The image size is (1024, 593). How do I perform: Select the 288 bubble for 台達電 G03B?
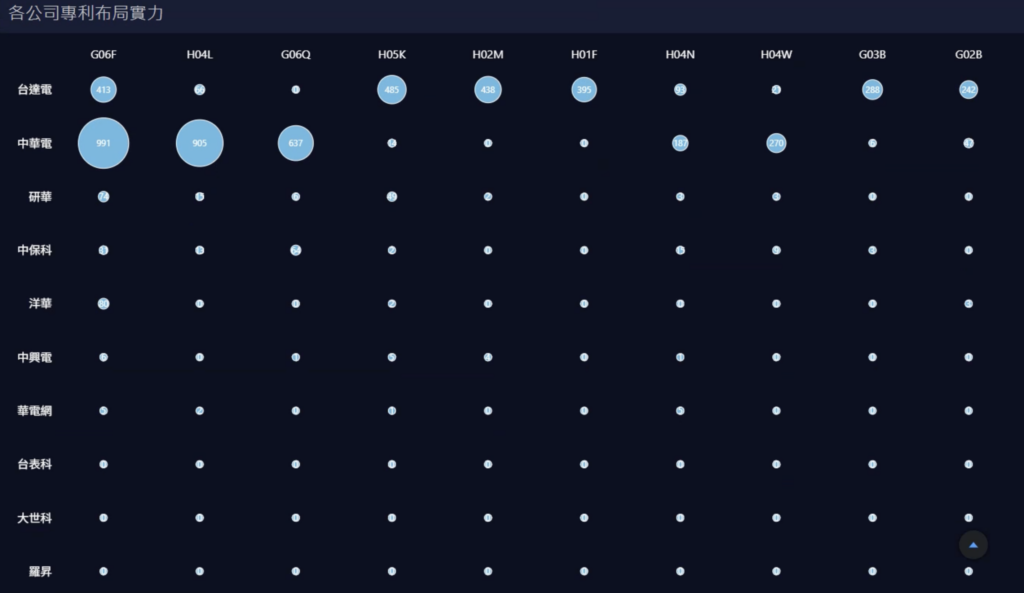[872, 89]
